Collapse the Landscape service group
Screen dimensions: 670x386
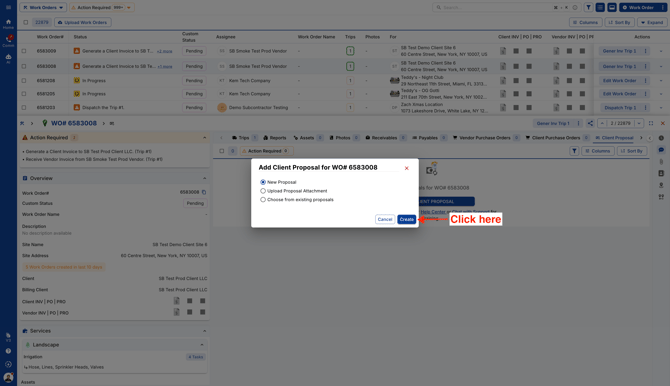(202, 345)
